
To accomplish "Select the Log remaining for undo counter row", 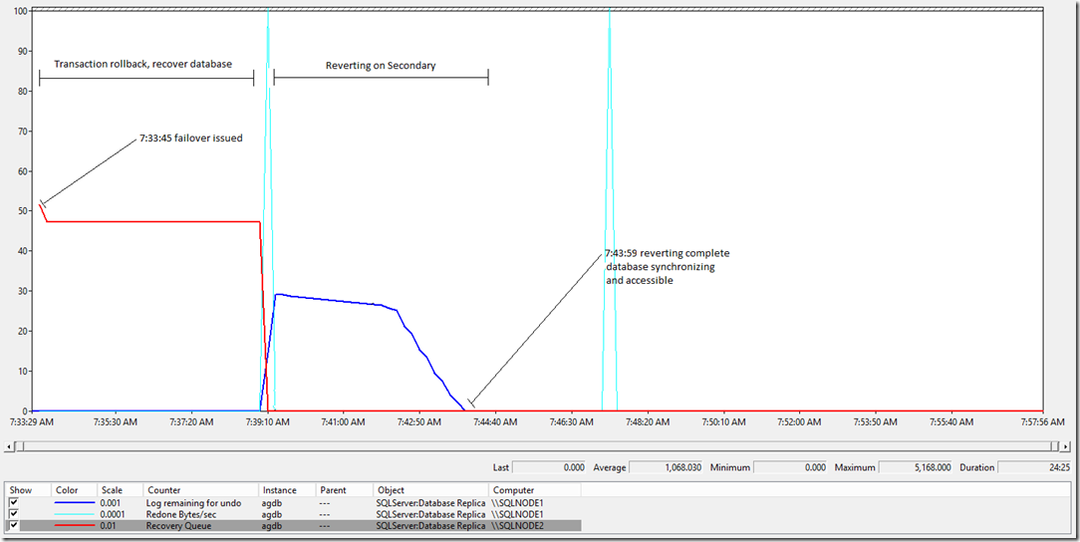I will pos(293,503).
